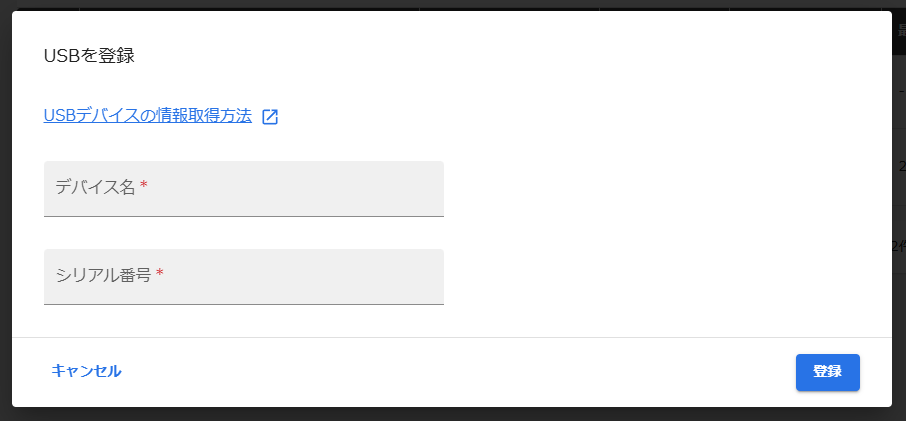
Task: Click the dark backdrop strip above the dialog
Action: pos(453,5)
